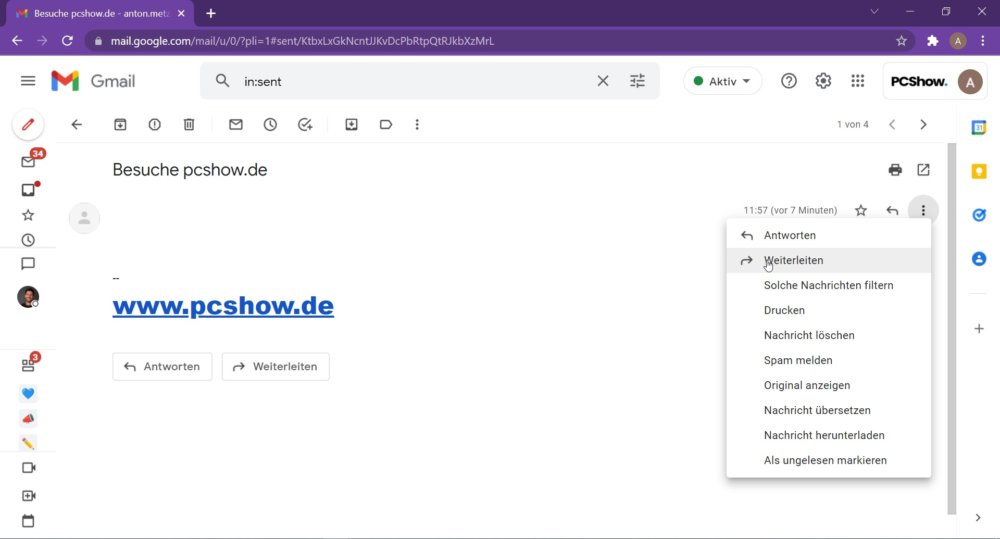Open Google Calendar side panel icon
The image size is (1000, 539).
pyautogui.click(x=979, y=128)
